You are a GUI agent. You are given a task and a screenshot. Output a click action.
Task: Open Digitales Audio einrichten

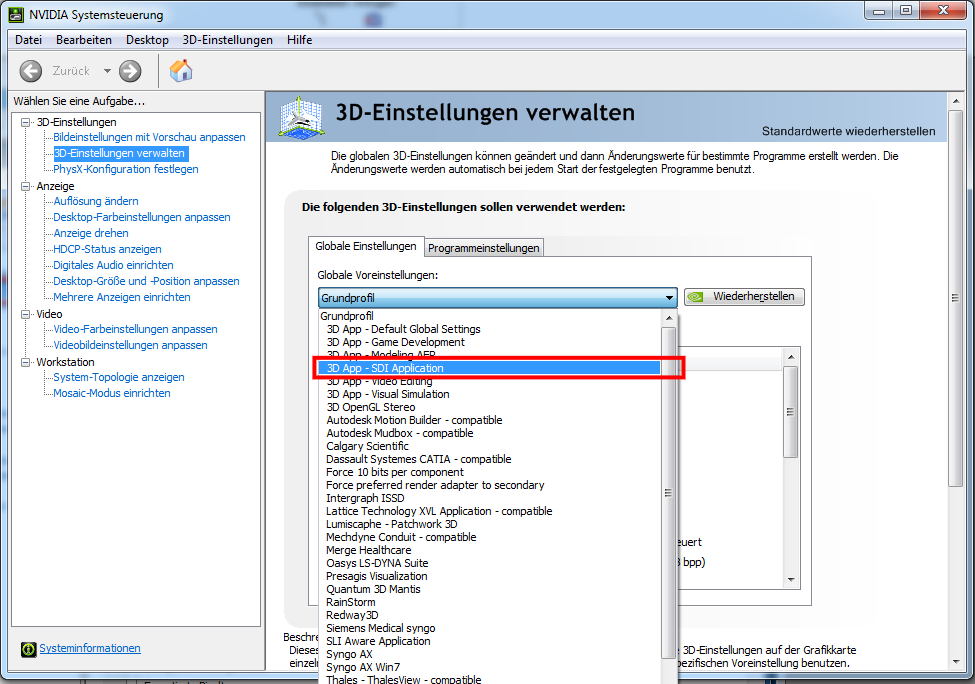pos(113,265)
